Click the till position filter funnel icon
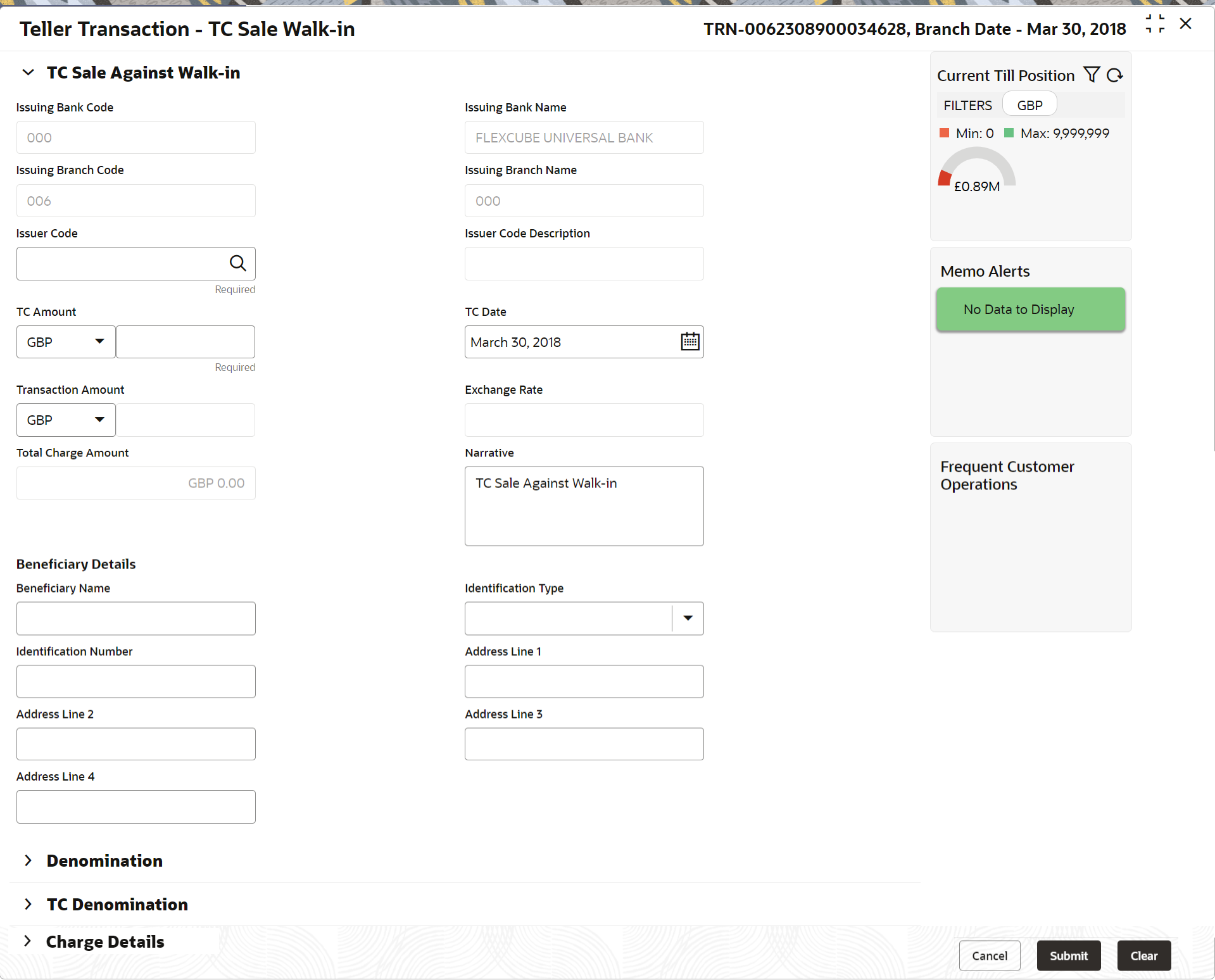Image resolution: width=1215 pixels, height=980 pixels. (1091, 75)
